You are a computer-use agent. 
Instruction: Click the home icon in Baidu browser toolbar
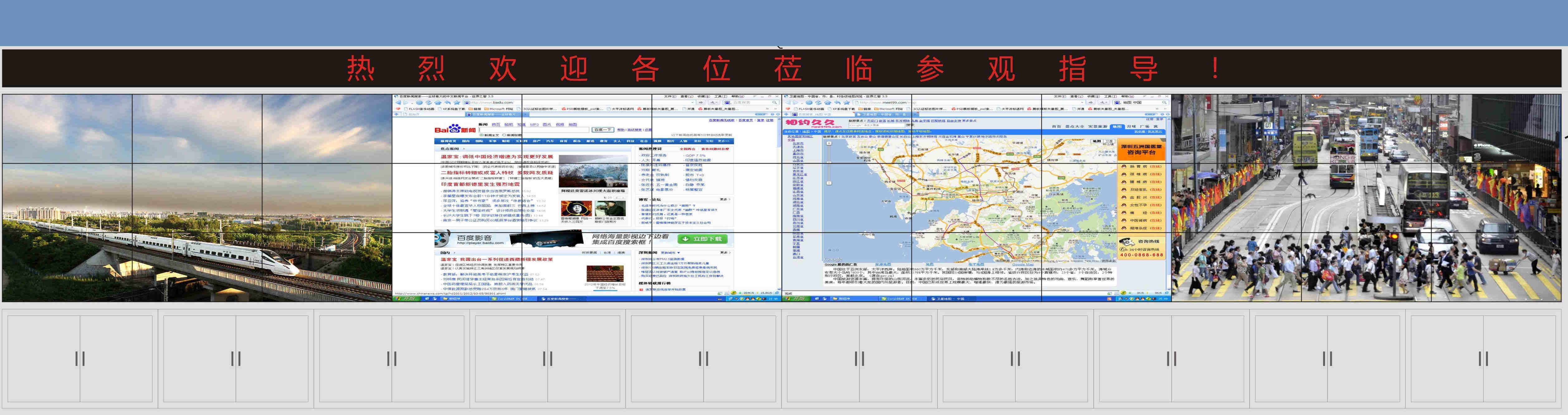438,103
